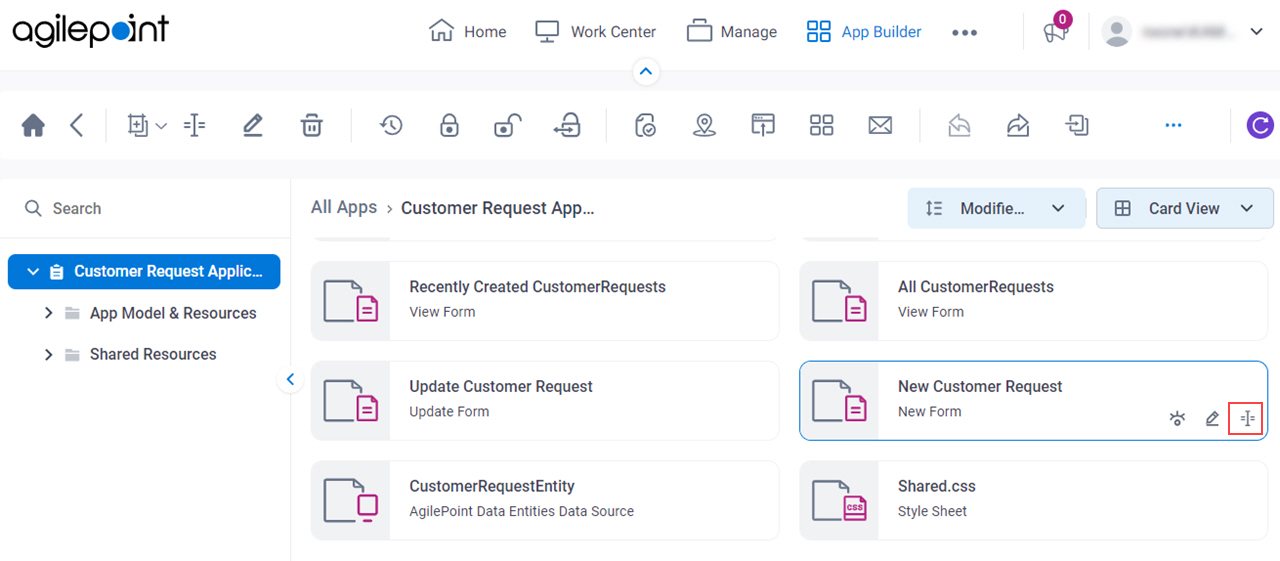Click the grayed reply arrow icon
Screen dimensions: 1280x561
click(959, 125)
